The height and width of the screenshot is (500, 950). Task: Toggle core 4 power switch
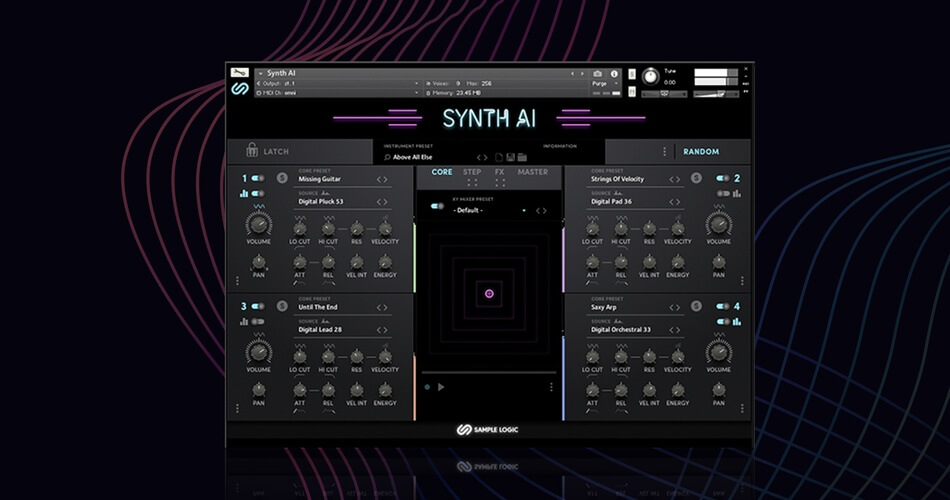click(x=723, y=306)
